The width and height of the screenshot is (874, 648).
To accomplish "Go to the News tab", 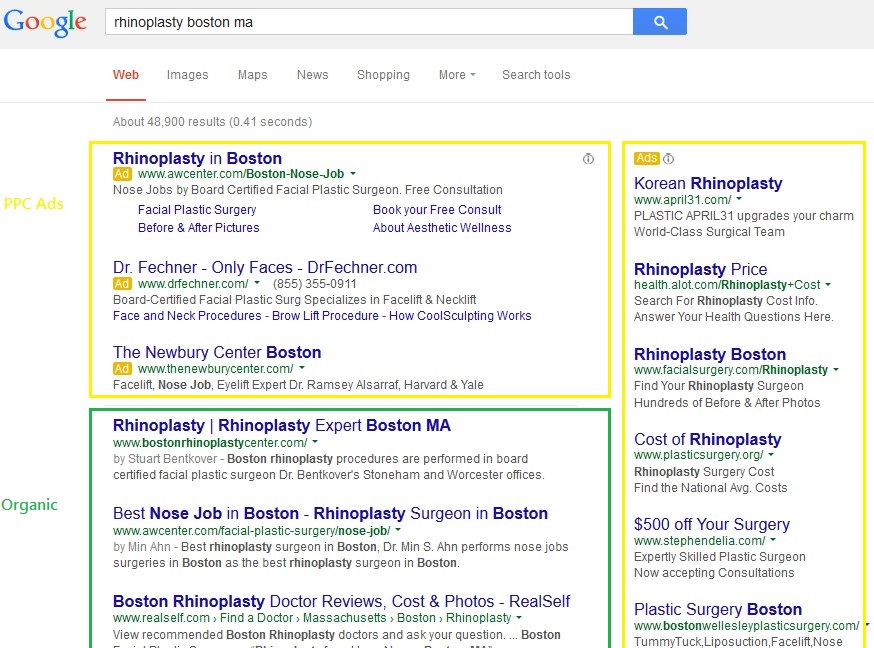I will 312,75.
